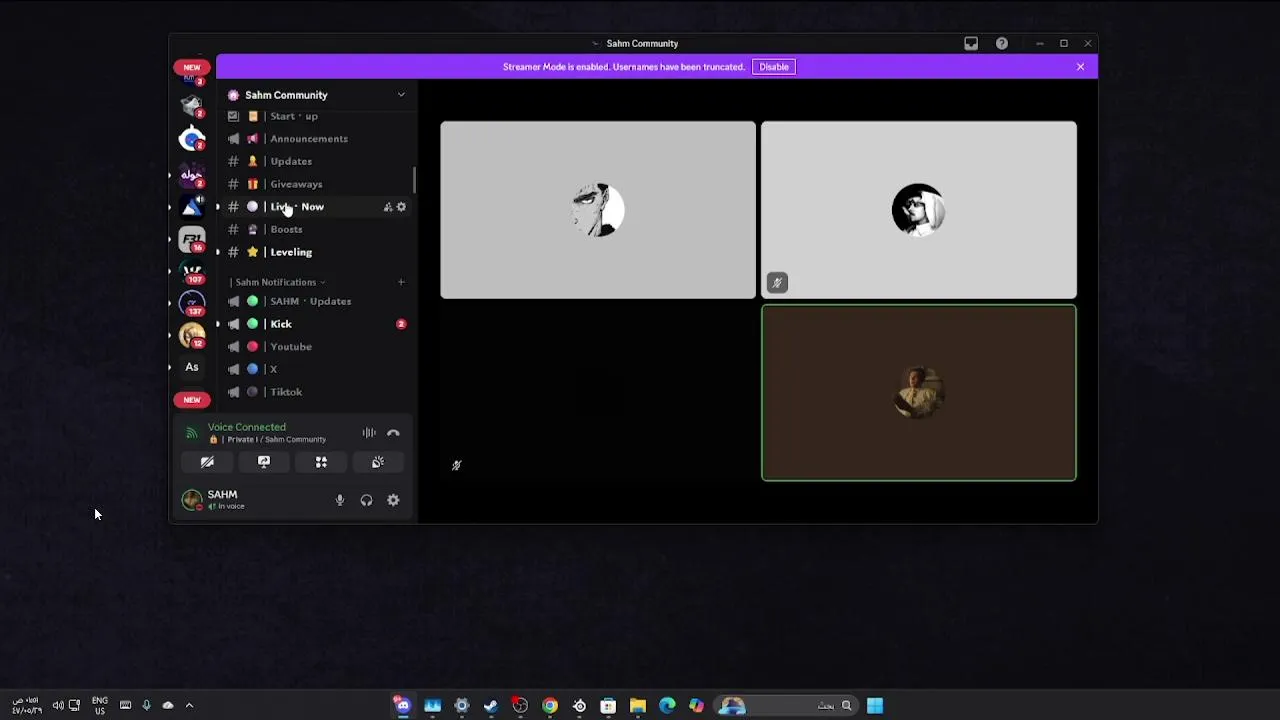Screen dimensions: 1280x720
Task: Open the server with badge 137
Action: 192,303
